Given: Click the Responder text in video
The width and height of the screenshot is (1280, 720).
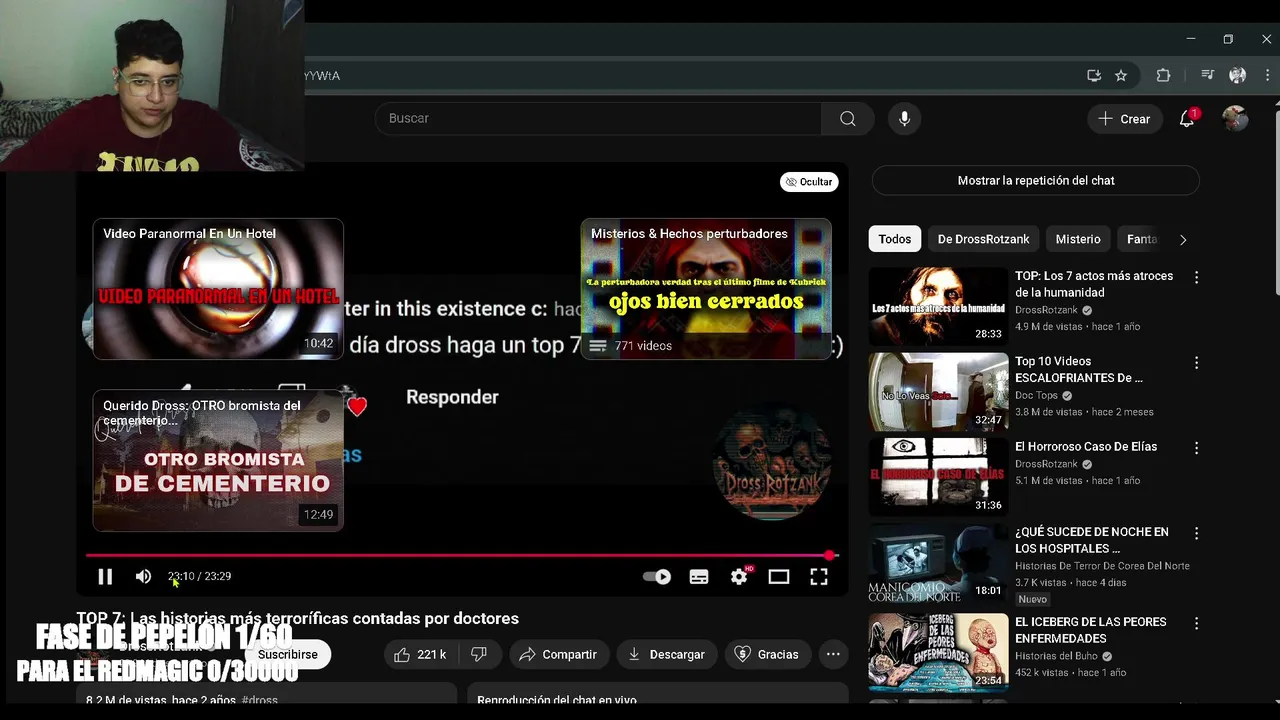Looking at the screenshot, I should 452,397.
